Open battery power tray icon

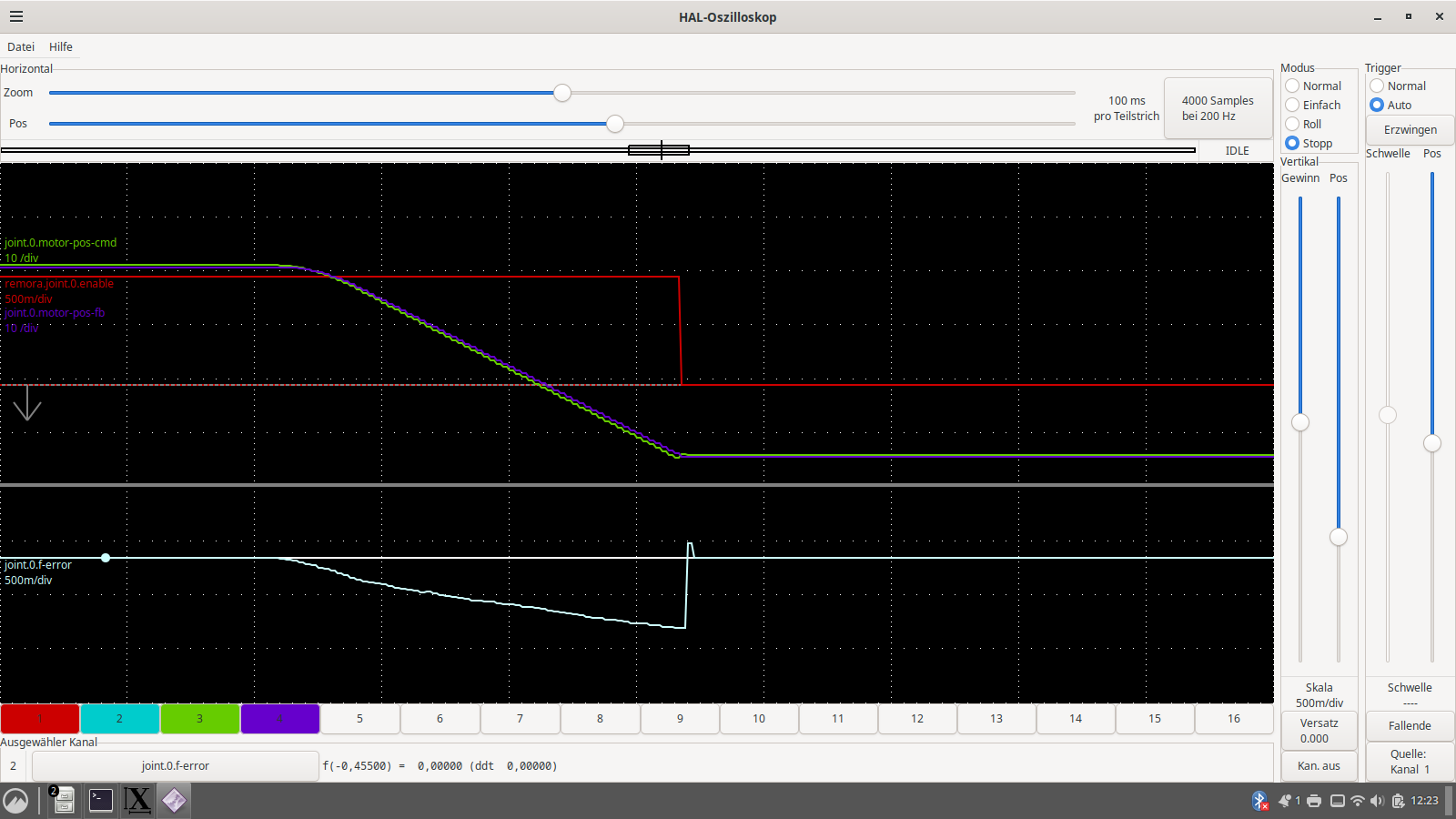pyautogui.click(x=1398, y=801)
